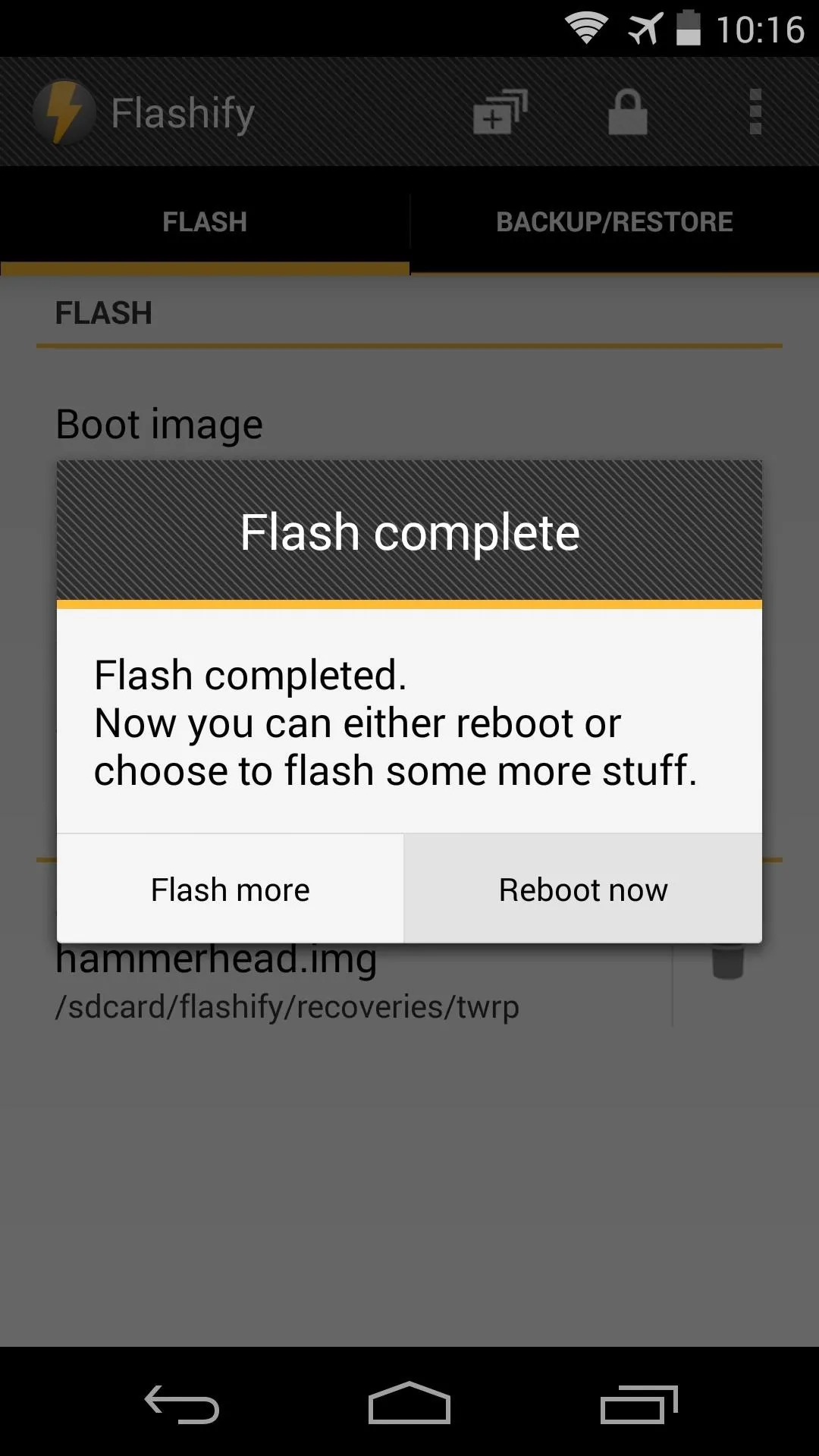Tap the airplane mode status icon
Screen dimensions: 819x1456
pos(645,29)
